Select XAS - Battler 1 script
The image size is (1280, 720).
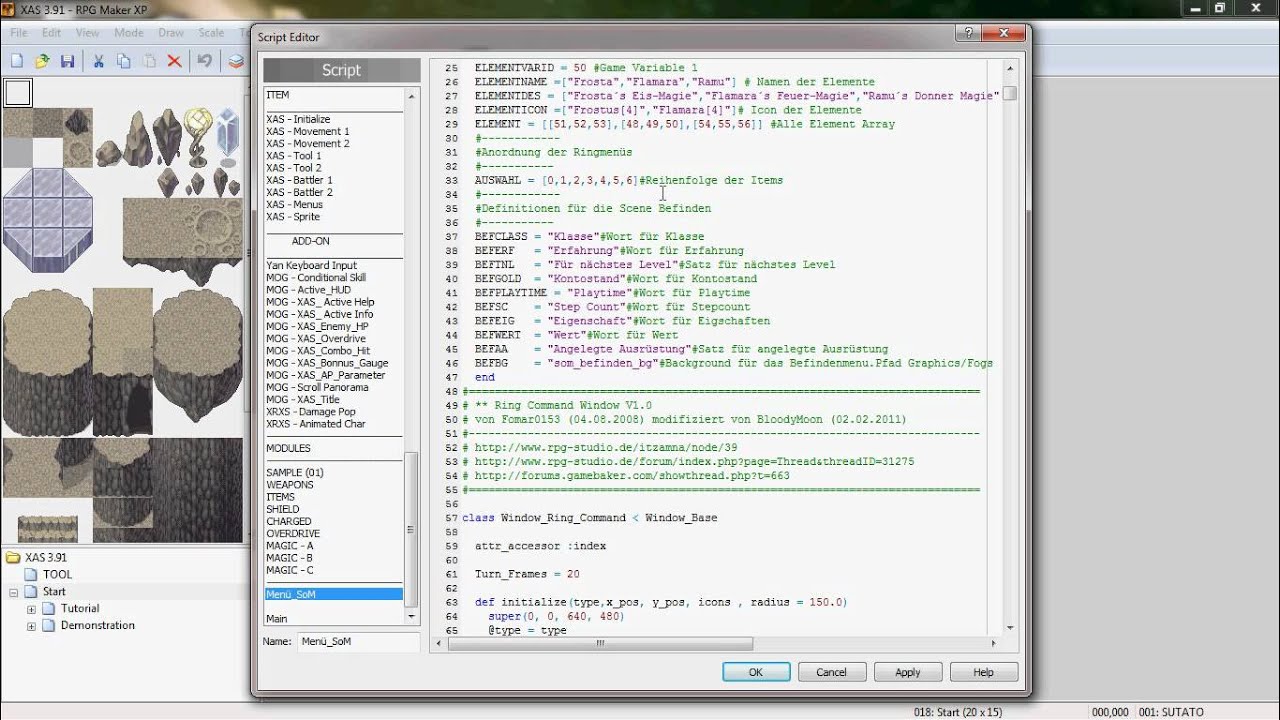(x=299, y=180)
